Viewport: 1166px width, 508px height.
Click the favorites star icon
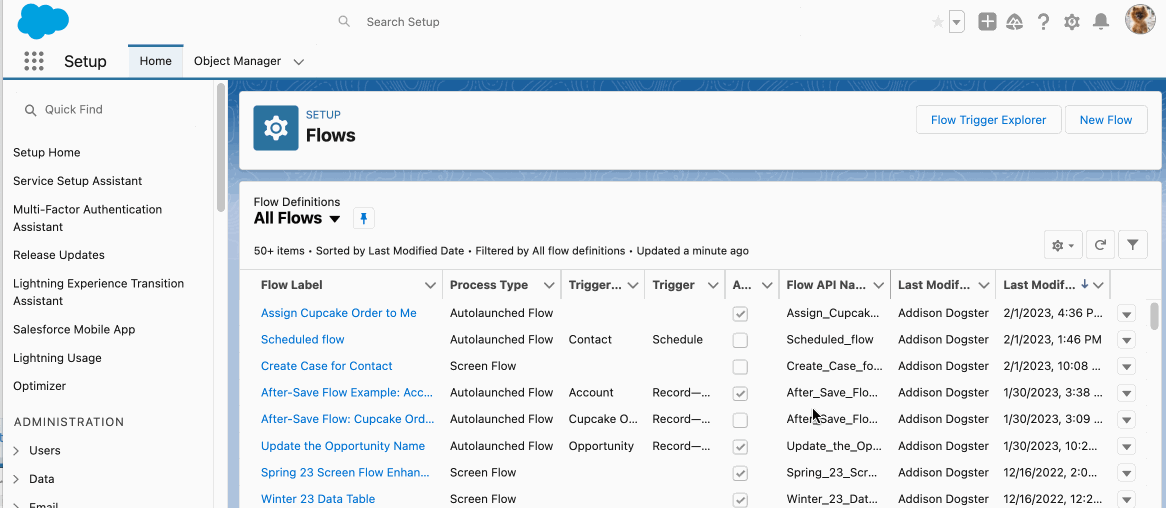click(938, 22)
